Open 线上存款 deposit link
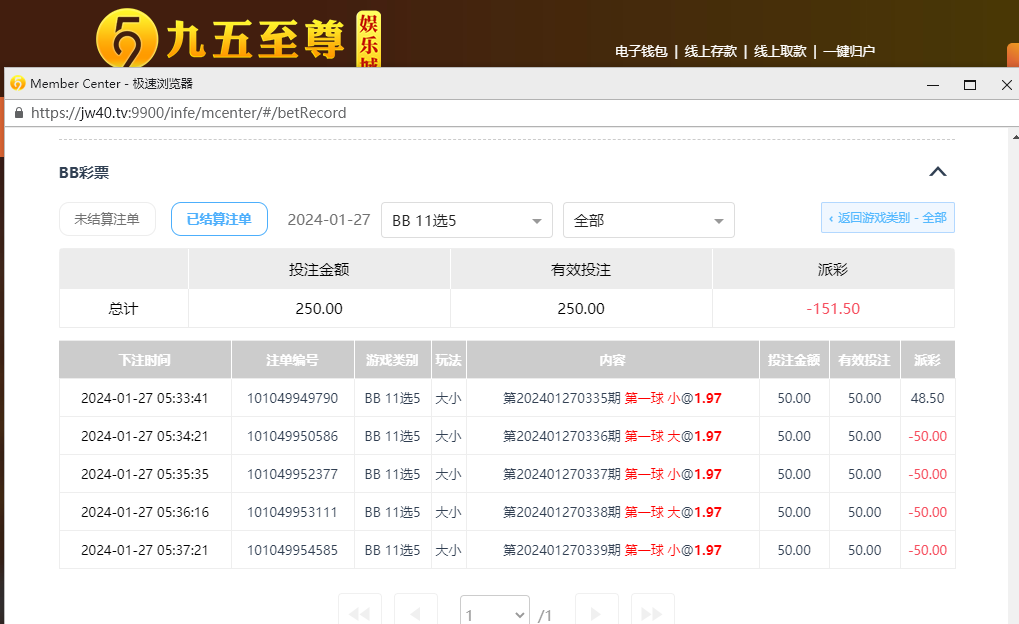The height and width of the screenshot is (624, 1019). [x=710, y=51]
